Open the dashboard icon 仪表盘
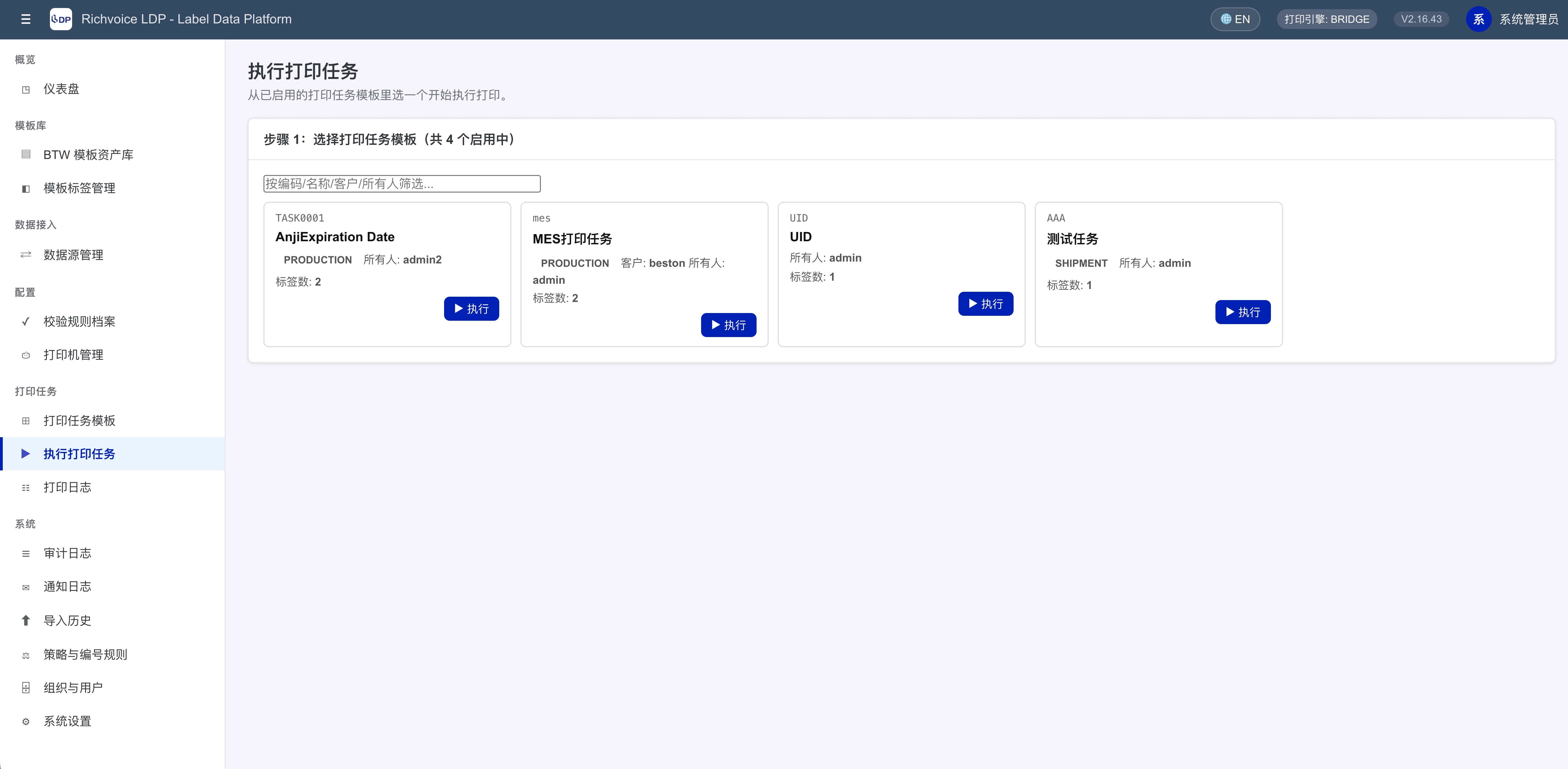The image size is (1568, 769). pos(26,89)
